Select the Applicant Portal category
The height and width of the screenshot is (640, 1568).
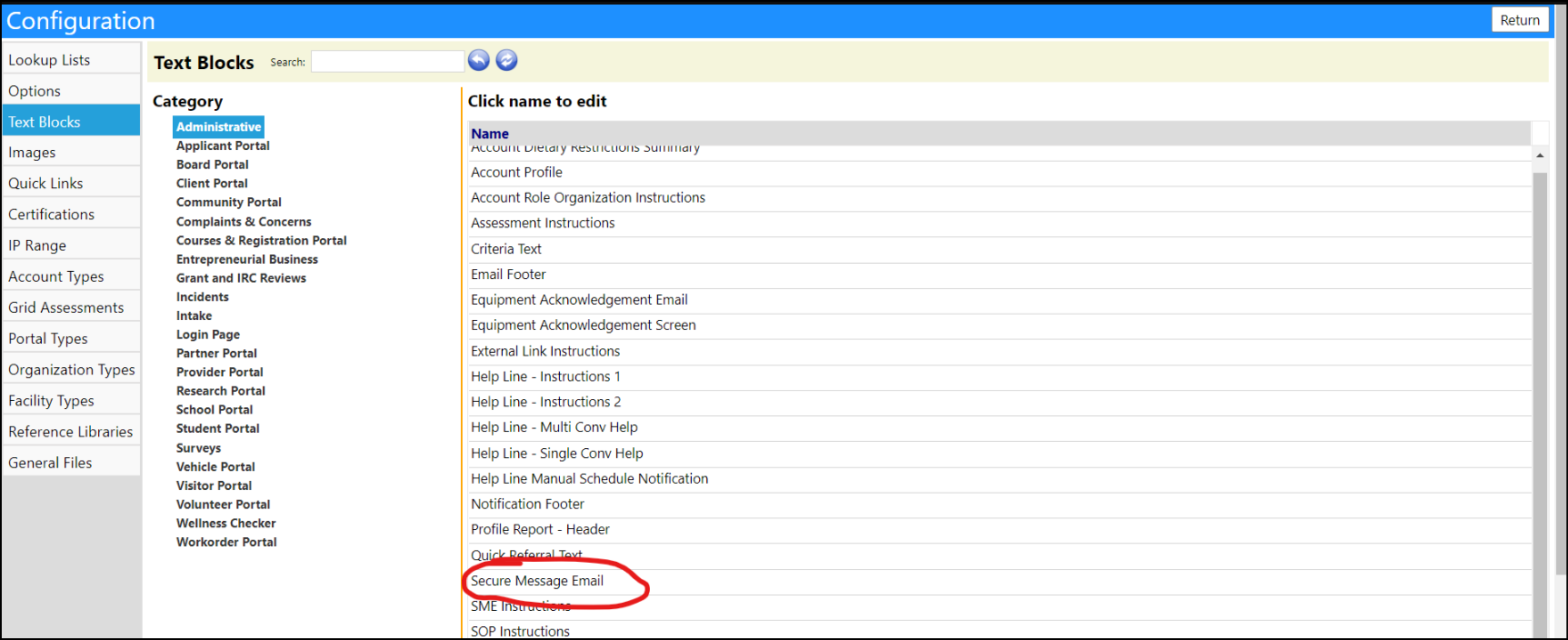pos(223,145)
